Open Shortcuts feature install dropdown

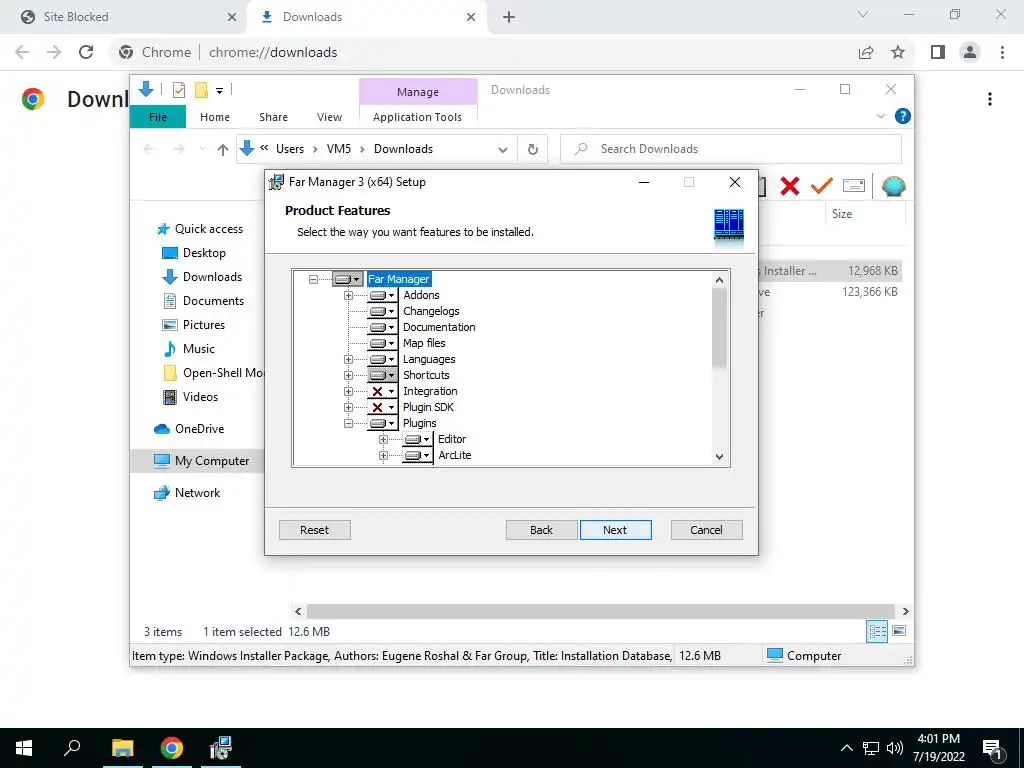point(383,376)
